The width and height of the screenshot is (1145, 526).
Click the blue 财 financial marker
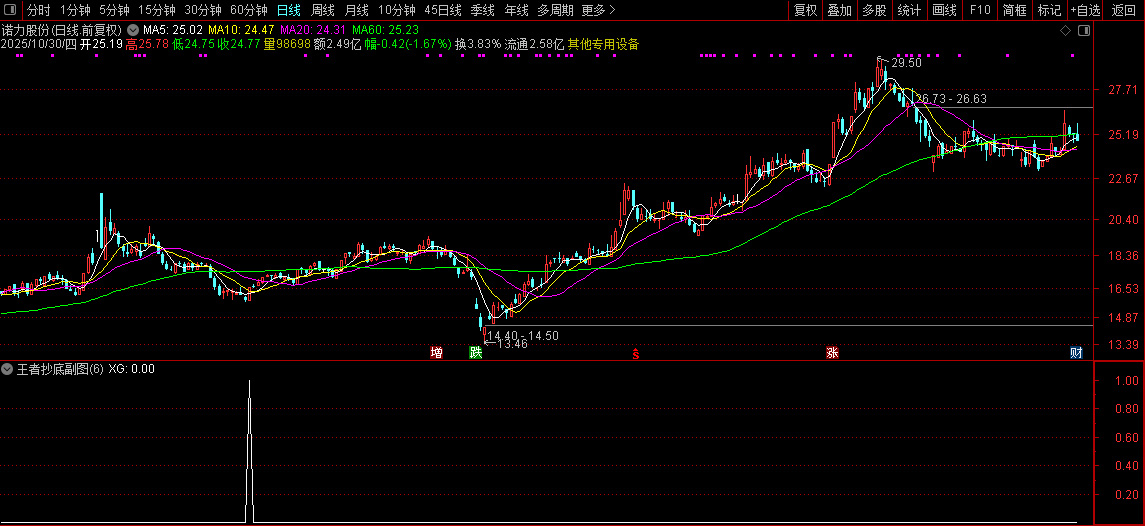coord(1076,353)
